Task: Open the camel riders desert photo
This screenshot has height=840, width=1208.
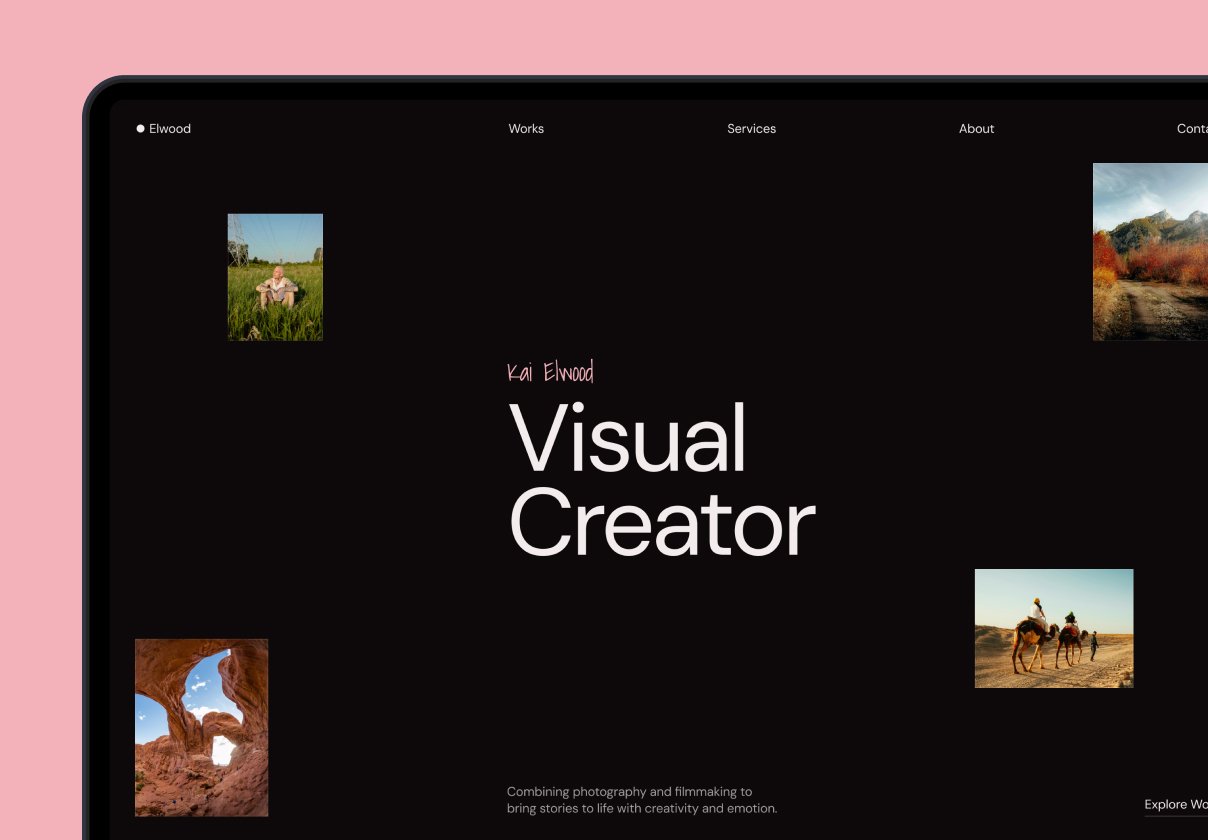Action: pyautogui.click(x=1054, y=628)
